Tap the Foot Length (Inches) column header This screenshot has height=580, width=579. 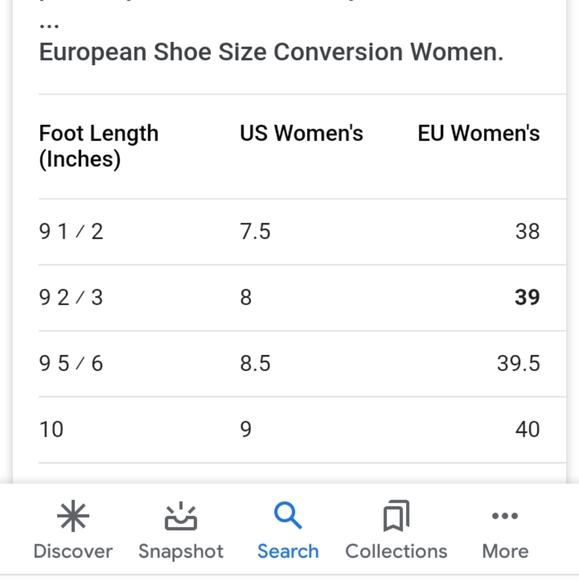click(99, 146)
